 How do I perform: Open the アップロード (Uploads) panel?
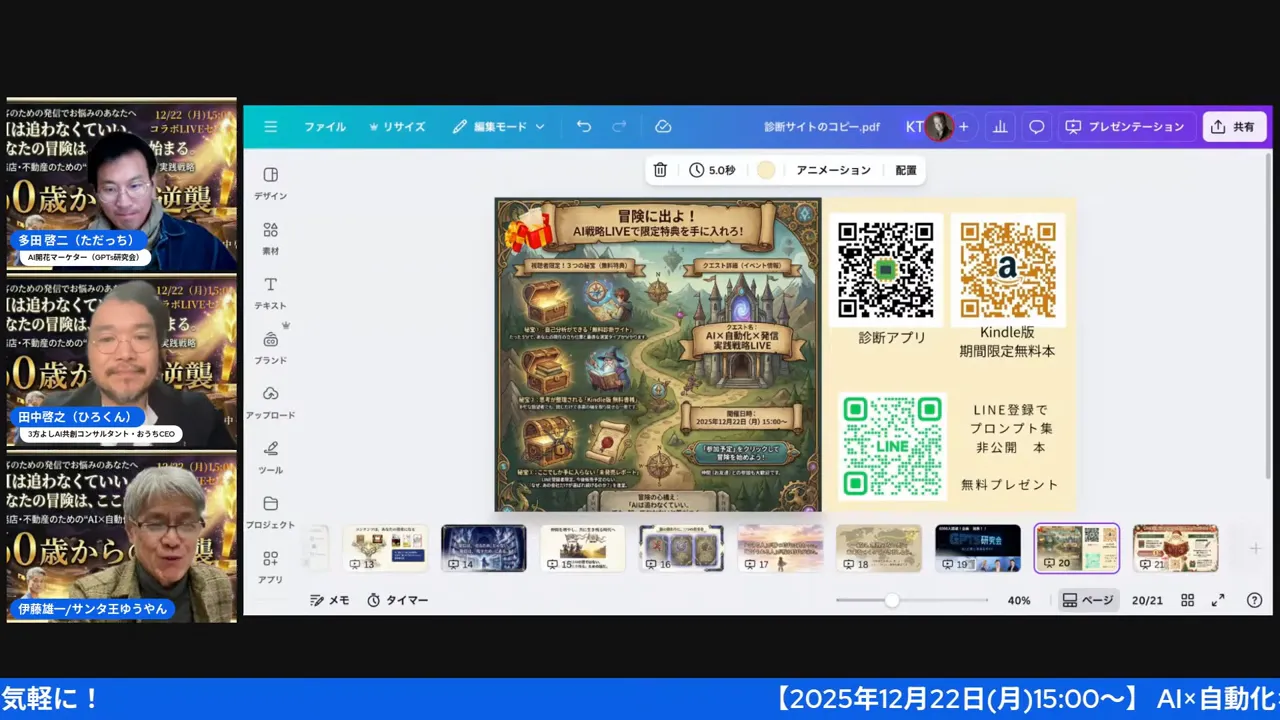(270, 401)
